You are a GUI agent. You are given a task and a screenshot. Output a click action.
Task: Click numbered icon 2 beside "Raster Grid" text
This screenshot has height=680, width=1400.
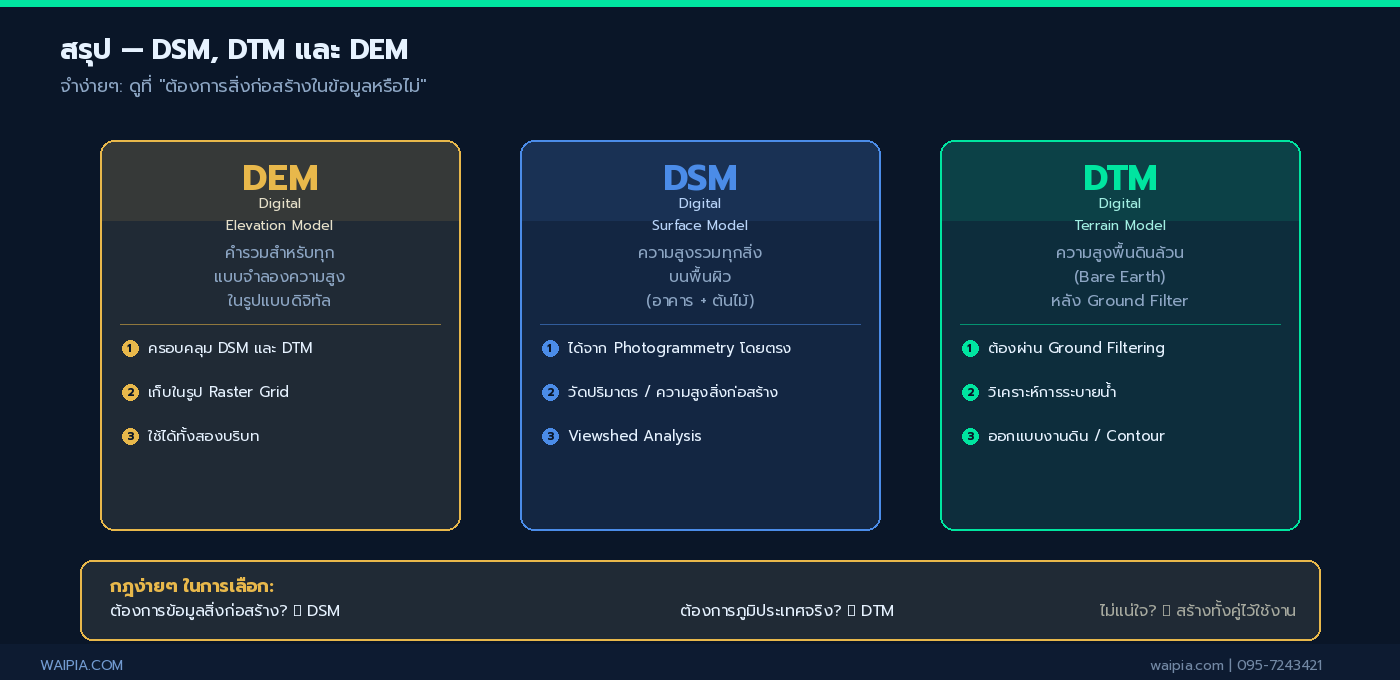pos(130,392)
